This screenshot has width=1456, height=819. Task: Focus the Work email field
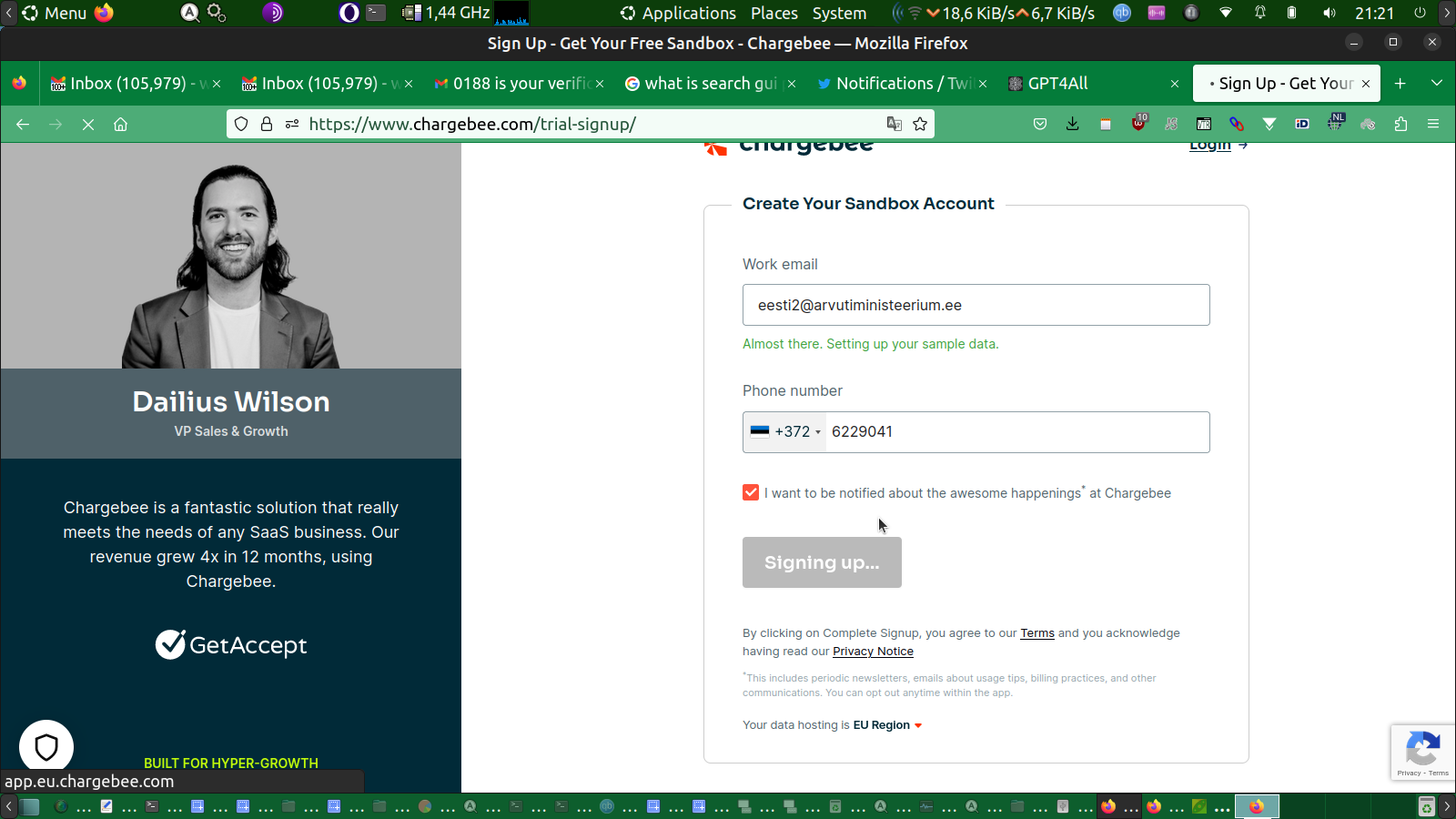tap(976, 305)
